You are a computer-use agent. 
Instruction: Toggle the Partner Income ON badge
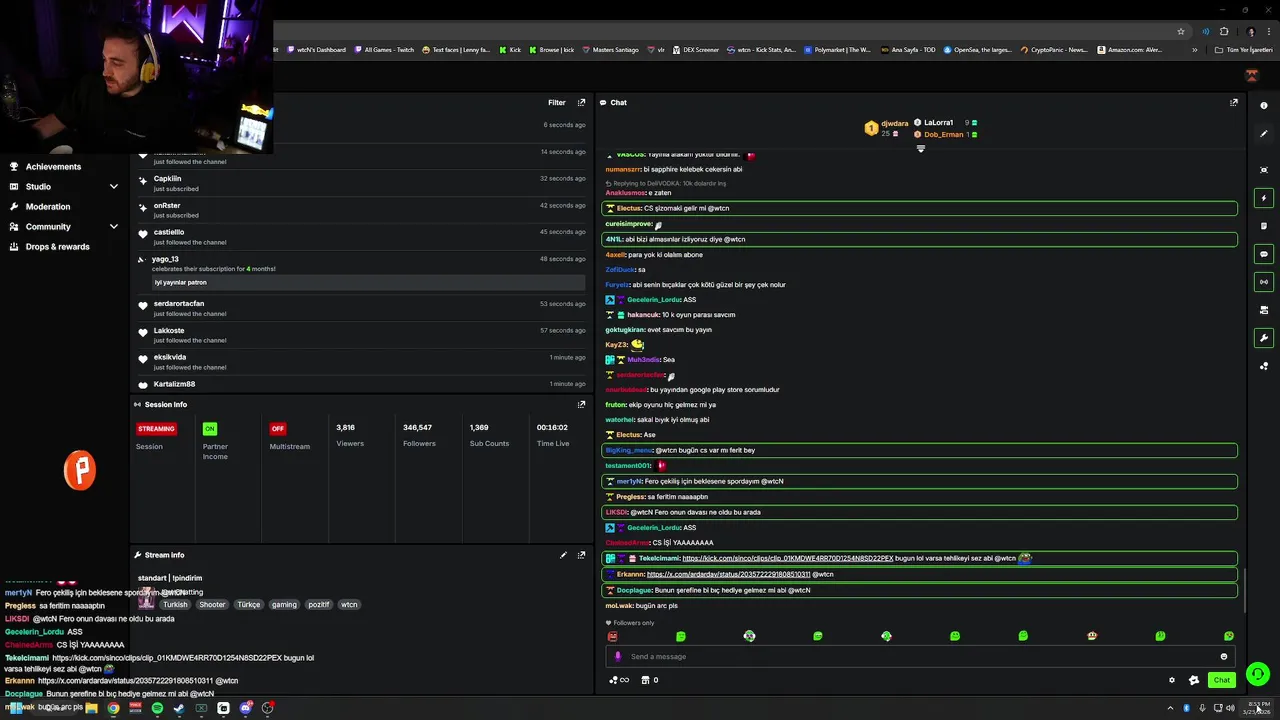tap(209, 428)
